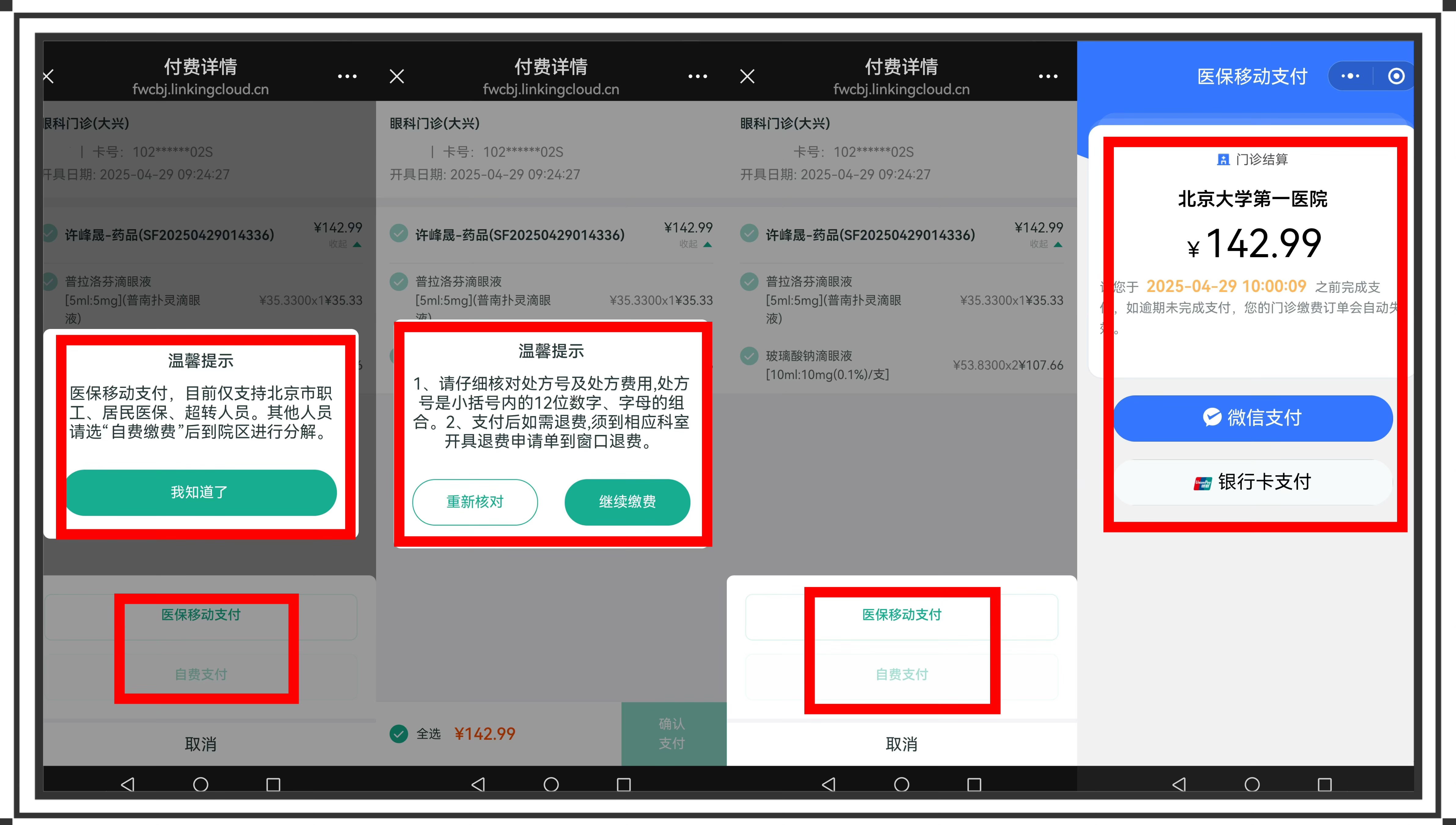The image size is (1456, 825).
Task: Tap Android home button under third panel
Action: 901,784
